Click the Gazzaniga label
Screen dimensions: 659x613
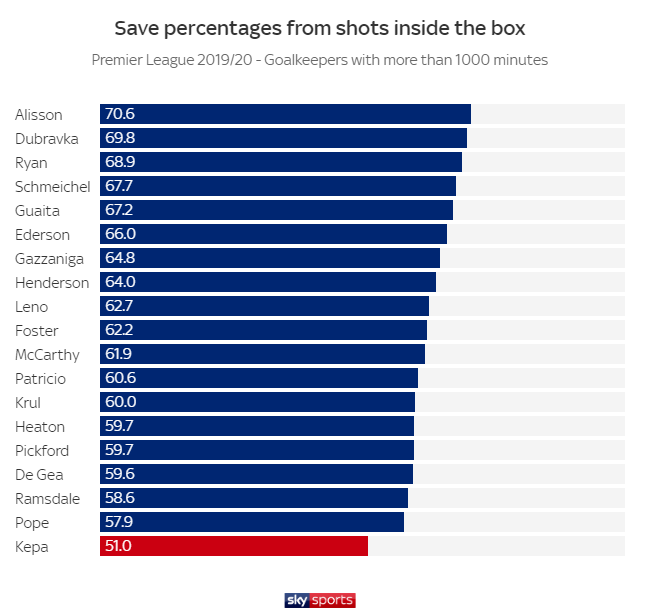(50, 258)
